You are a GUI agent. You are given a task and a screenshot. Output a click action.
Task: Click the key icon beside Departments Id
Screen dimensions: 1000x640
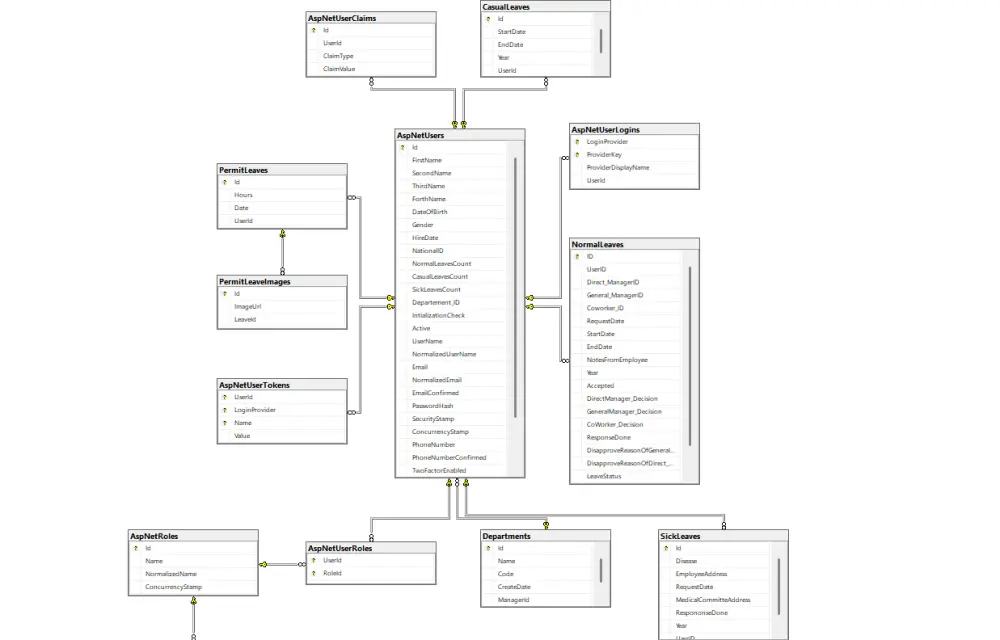point(488,548)
